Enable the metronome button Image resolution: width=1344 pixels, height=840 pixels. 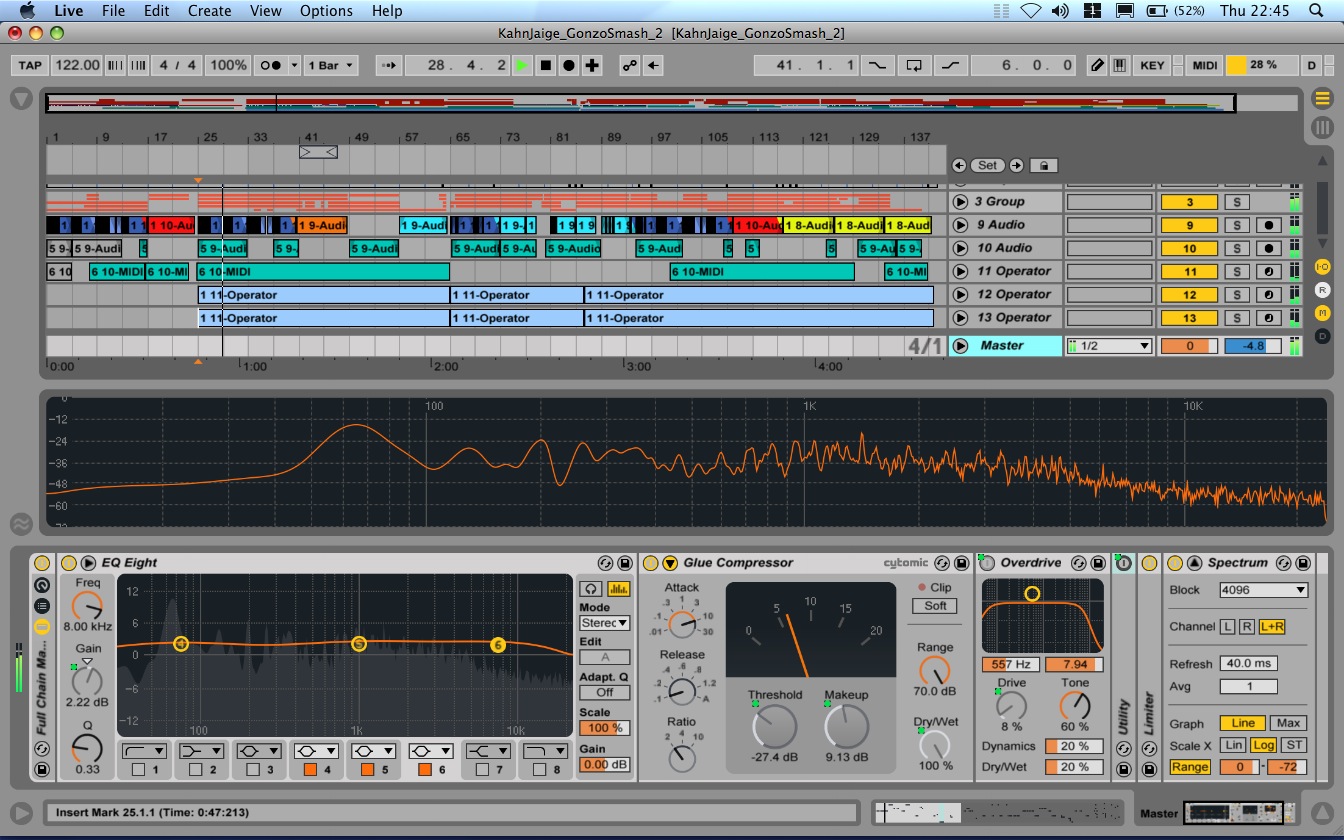(270, 65)
